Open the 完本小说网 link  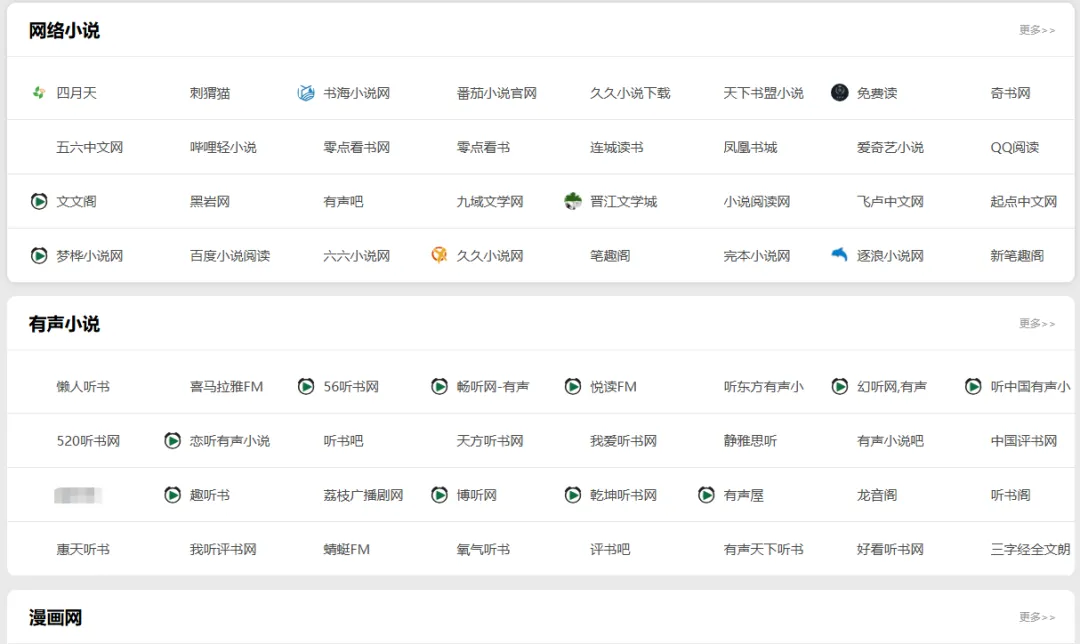757,256
